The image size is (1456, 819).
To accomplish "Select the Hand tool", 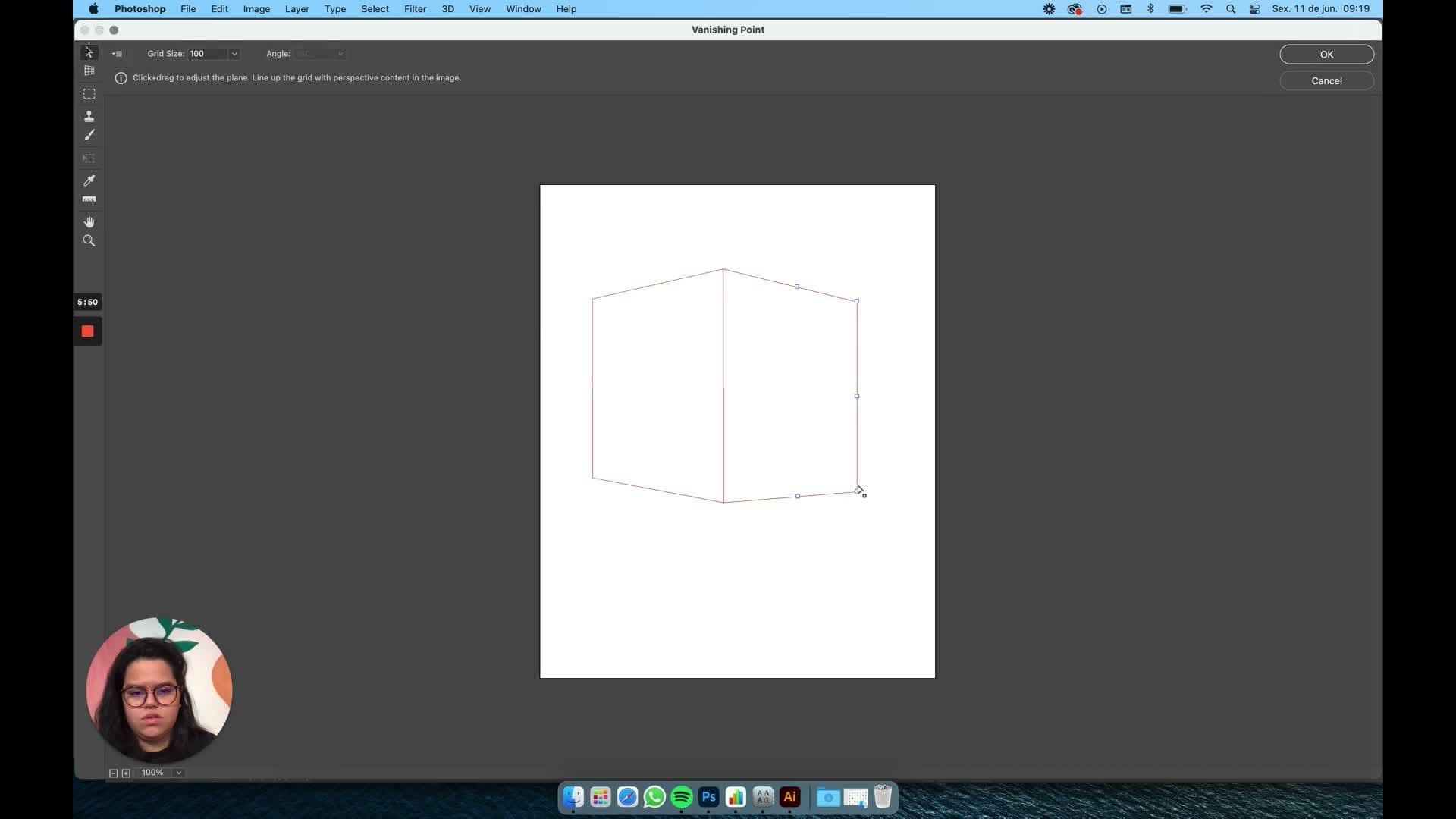I will pyautogui.click(x=89, y=222).
